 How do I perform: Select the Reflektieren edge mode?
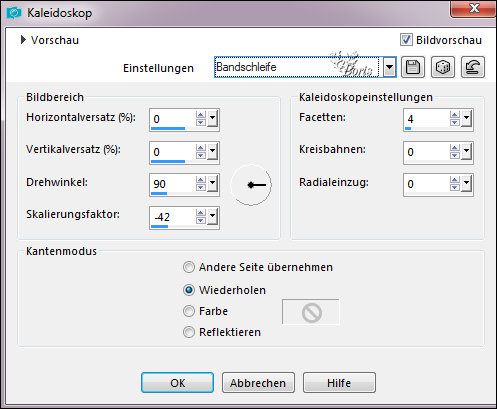coord(189,332)
